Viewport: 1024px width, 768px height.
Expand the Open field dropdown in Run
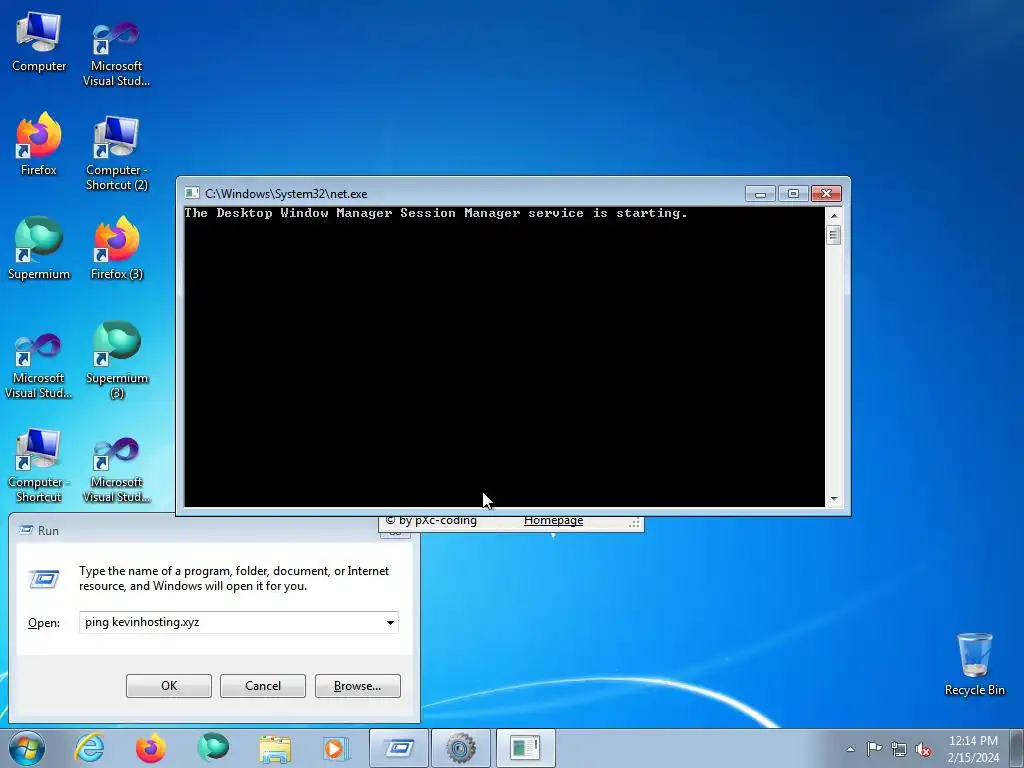click(x=390, y=622)
